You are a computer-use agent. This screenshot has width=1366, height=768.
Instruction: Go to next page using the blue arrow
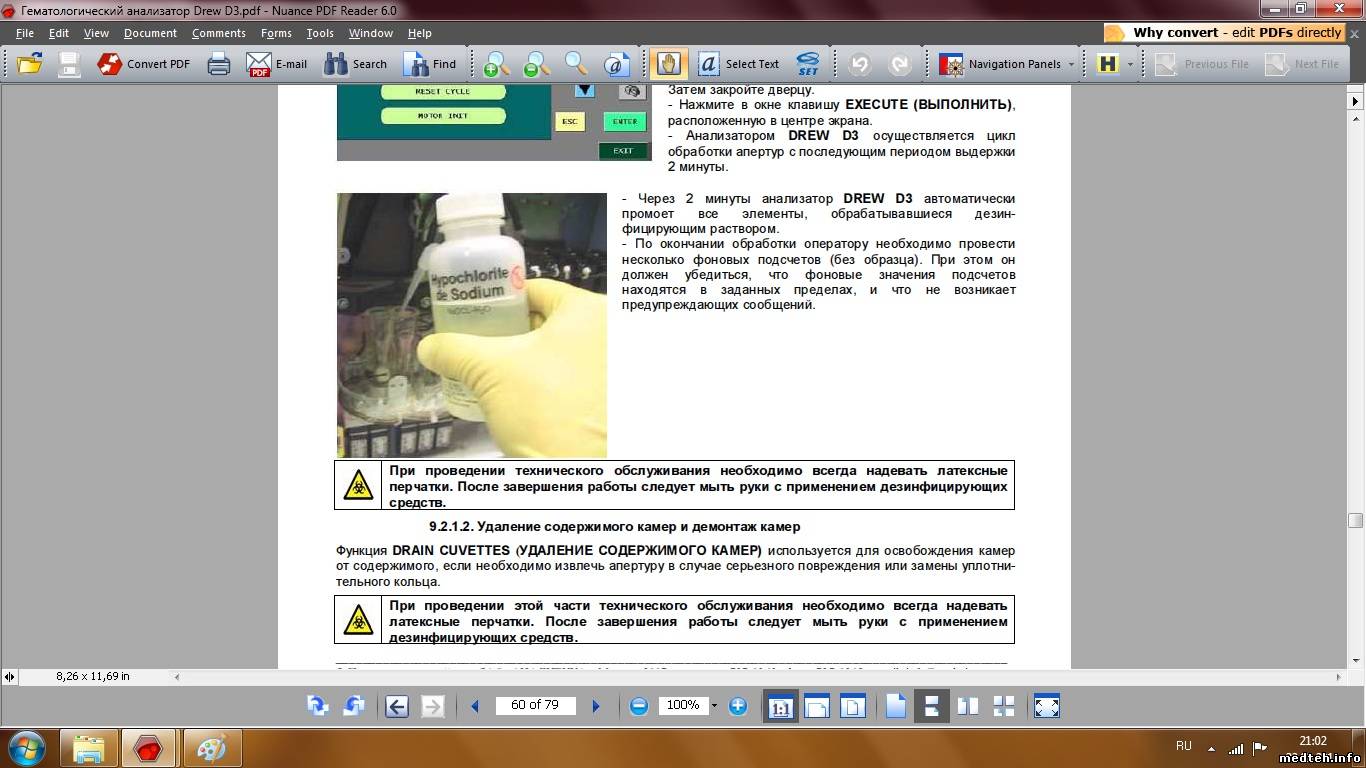coord(596,706)
